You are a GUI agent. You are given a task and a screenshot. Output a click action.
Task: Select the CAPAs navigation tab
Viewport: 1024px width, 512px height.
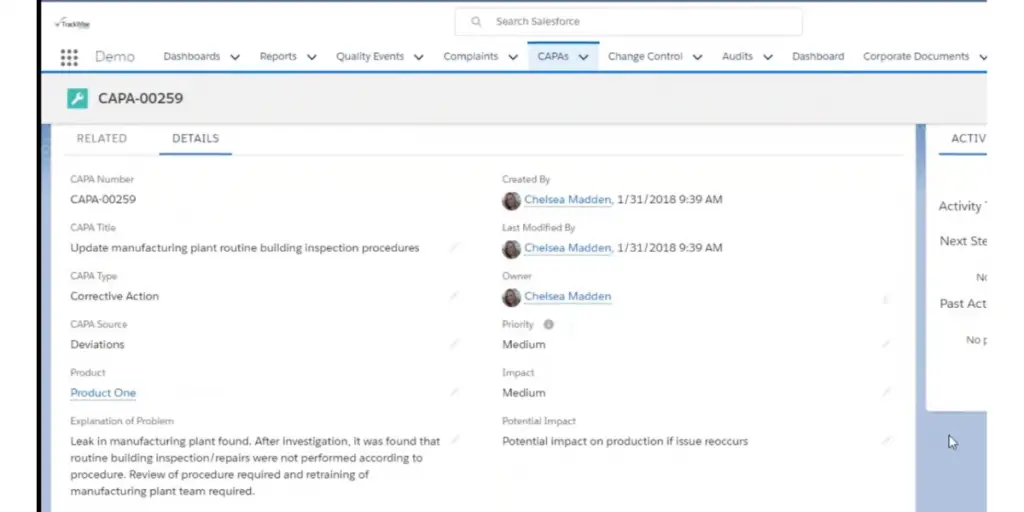tap(553, 57)
